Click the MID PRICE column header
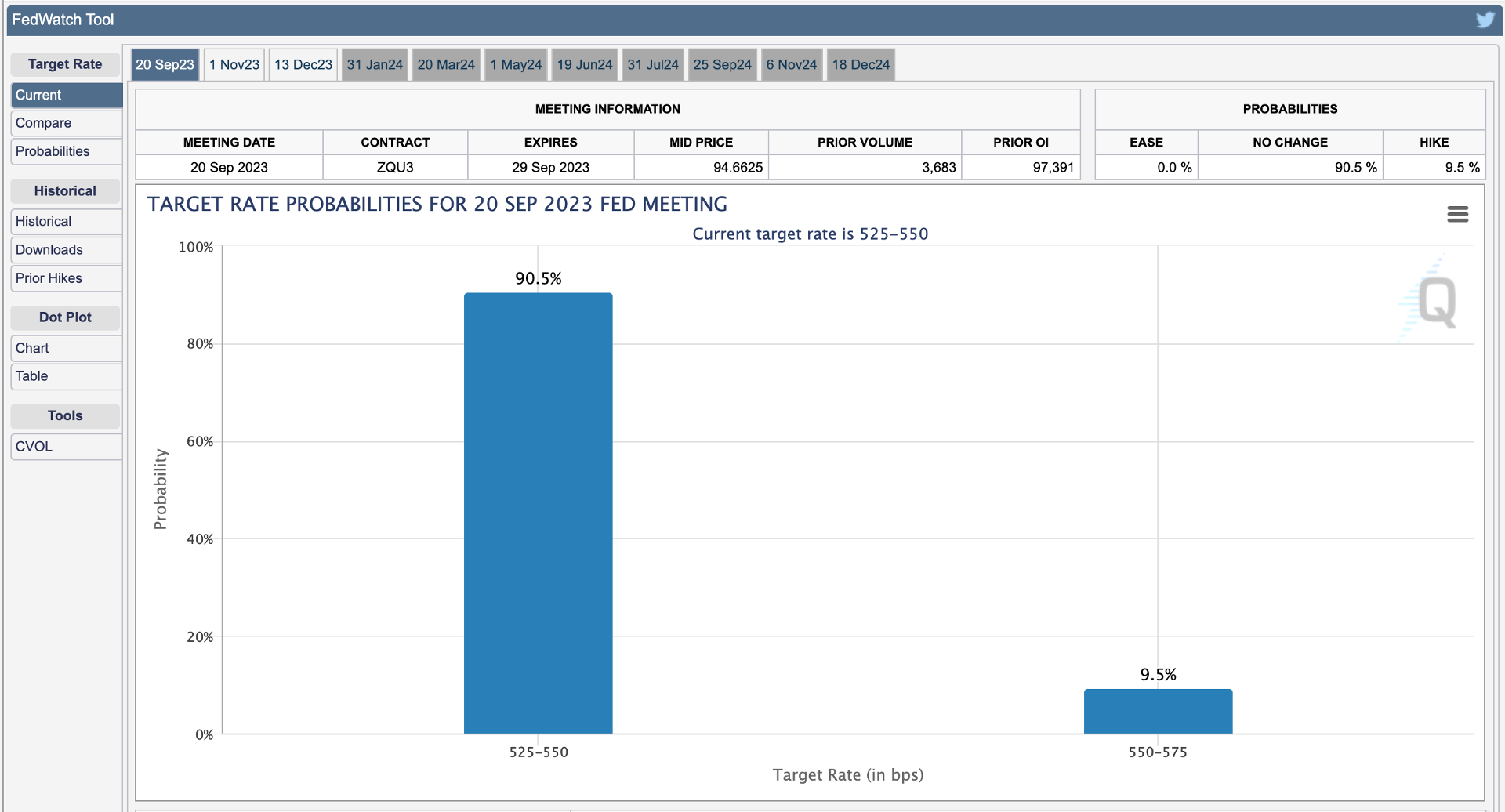Image resolution: width=1505 pixels, height=812 pixels. [701, 142]
